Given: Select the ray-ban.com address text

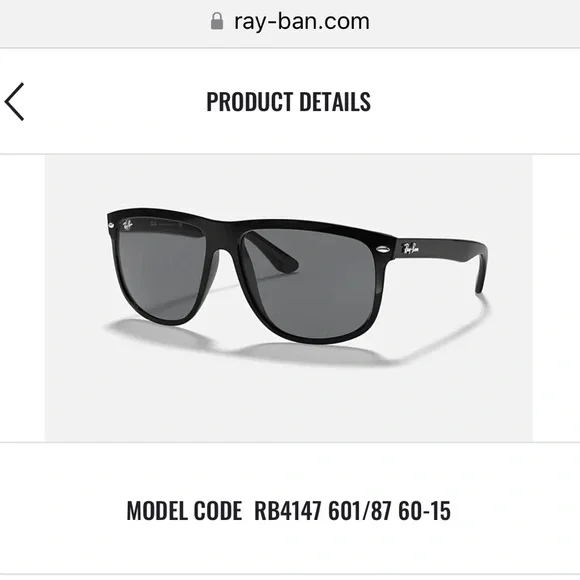Looking at the screenshot, I should (x=301, y=21).
